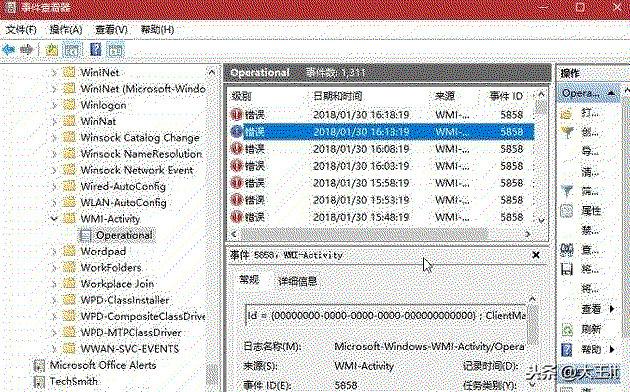Expand the WinINet folder node

(x=54, y=73)
